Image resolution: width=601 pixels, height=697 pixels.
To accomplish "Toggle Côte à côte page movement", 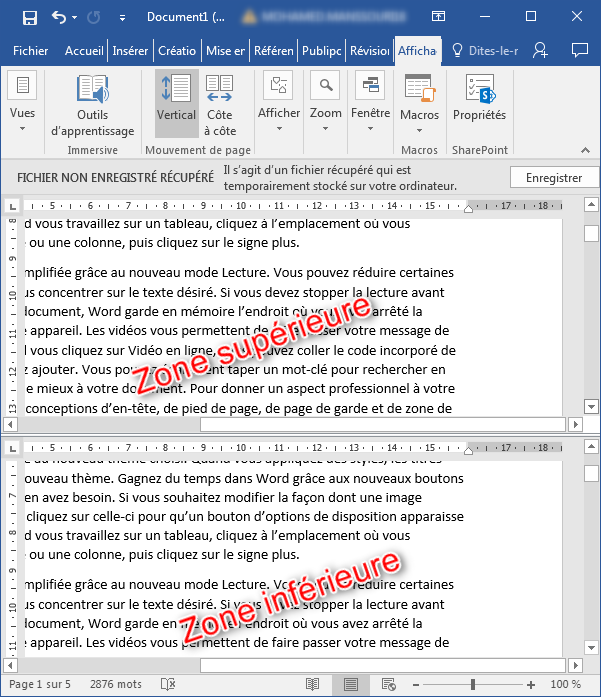I will click(x=220, y=106).
